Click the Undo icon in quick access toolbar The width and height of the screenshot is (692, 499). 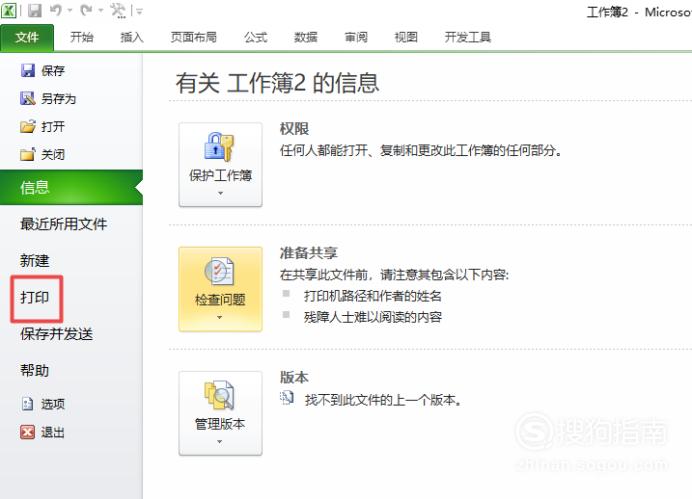click(x=56, y=10)
